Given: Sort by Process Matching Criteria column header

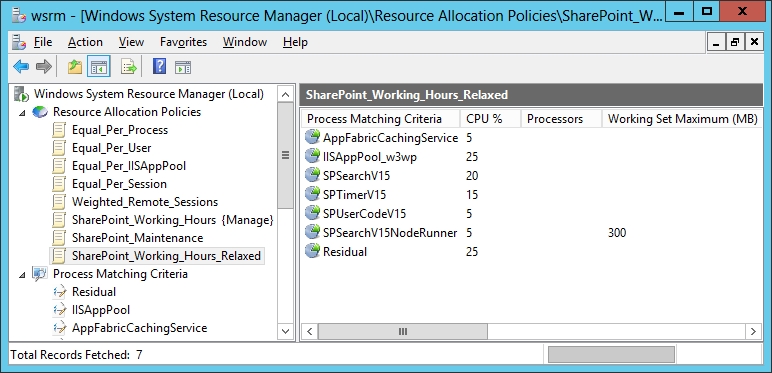Looking at the screenshot, I should click(381, 119).
